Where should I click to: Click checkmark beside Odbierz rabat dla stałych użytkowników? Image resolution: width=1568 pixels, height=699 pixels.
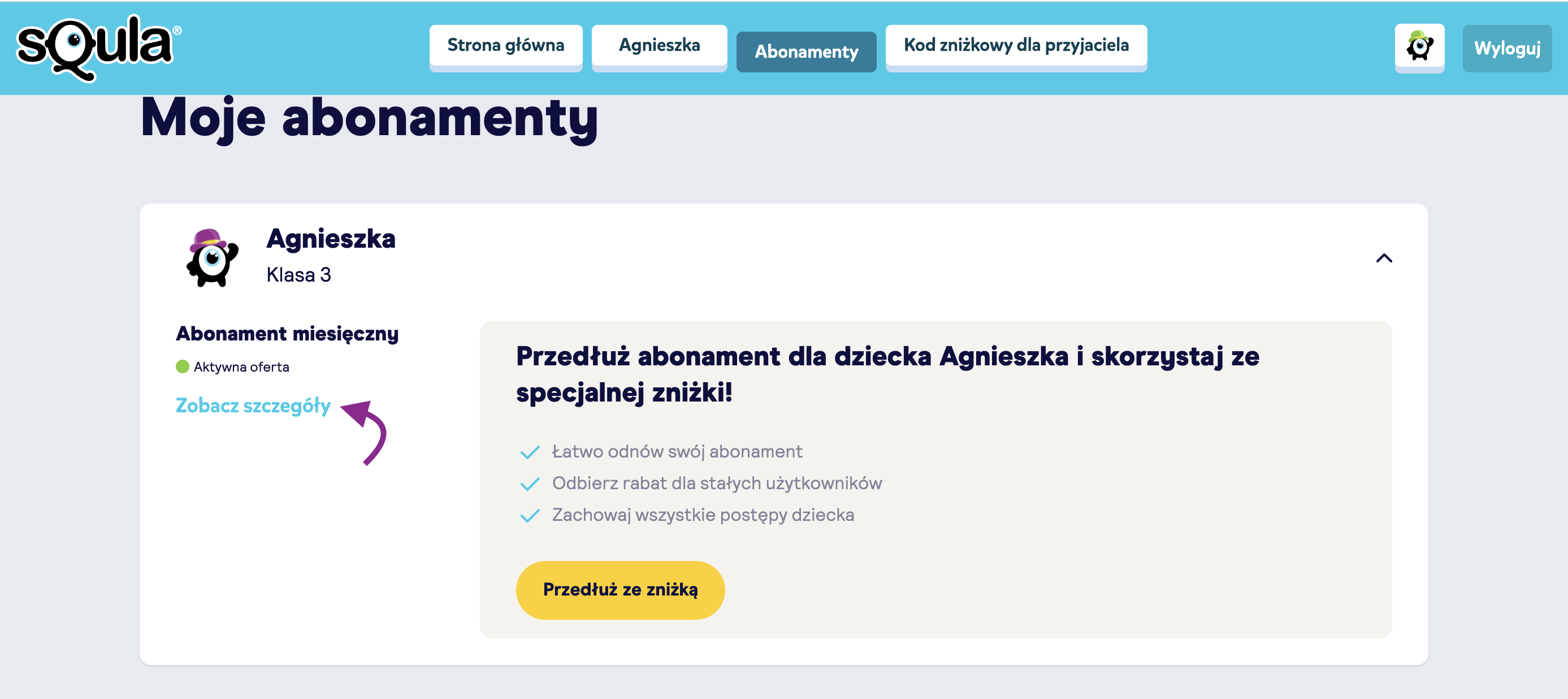[x=530, y=484]
